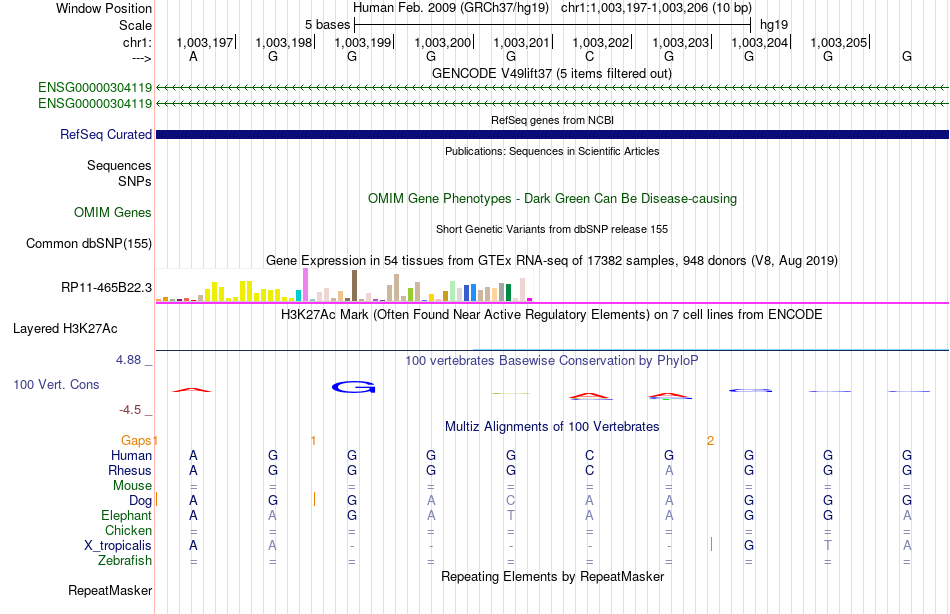
Task: Click Short Genetic Variants from dbSNP title
Action: pos(552,229)
